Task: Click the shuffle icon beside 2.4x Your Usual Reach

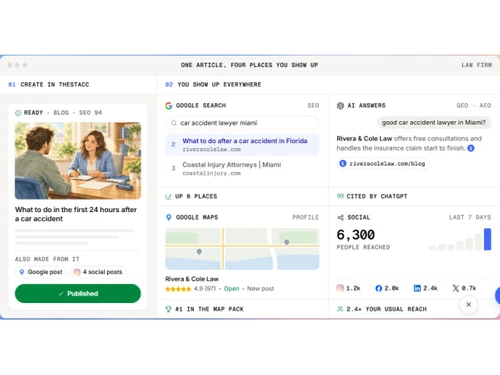Action: [340, 309]
